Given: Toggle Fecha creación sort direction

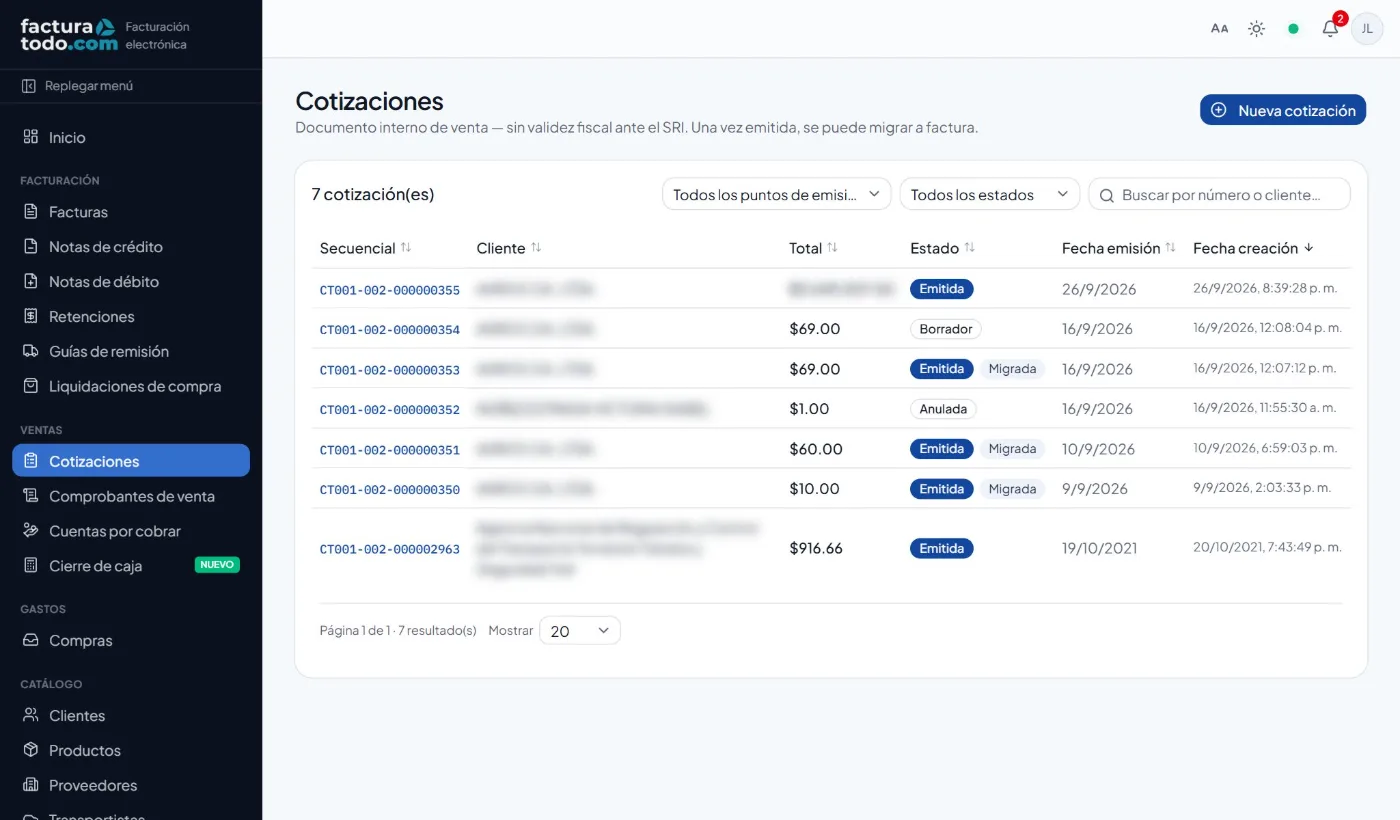Looking at the screenshot, I should point(1254,248).
